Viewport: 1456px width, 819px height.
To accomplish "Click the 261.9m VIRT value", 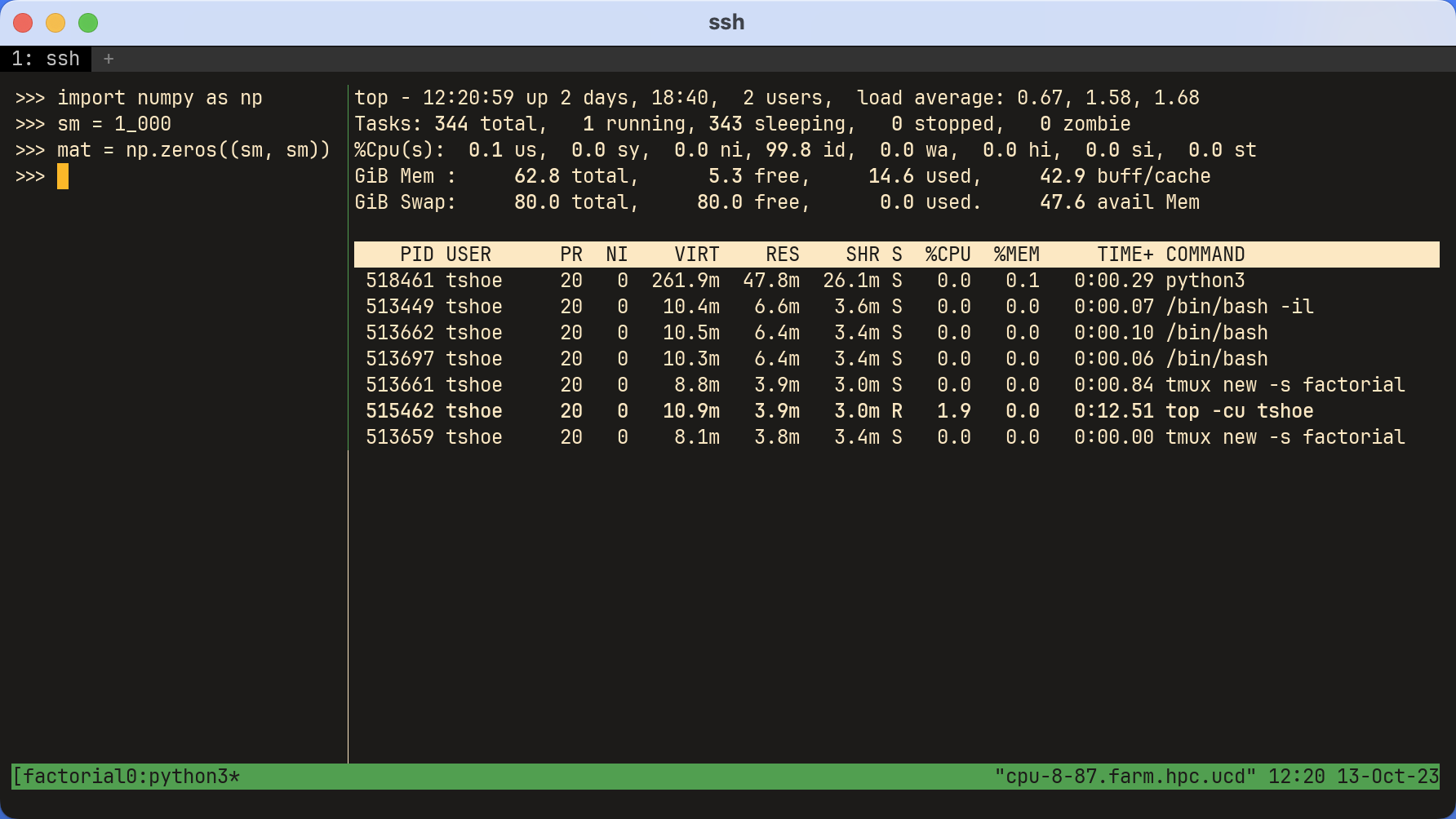I will click(x=686, y=281).
